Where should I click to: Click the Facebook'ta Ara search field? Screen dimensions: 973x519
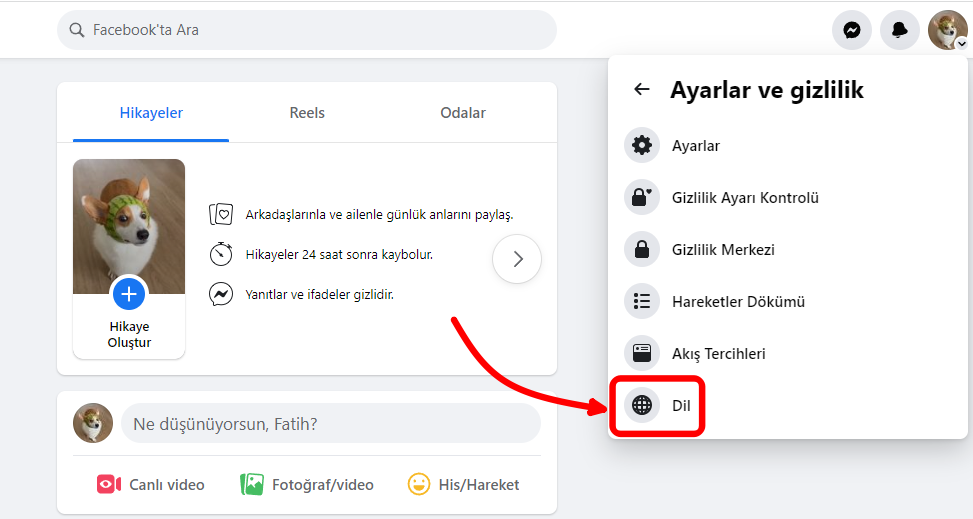click(x=307, y=30)
